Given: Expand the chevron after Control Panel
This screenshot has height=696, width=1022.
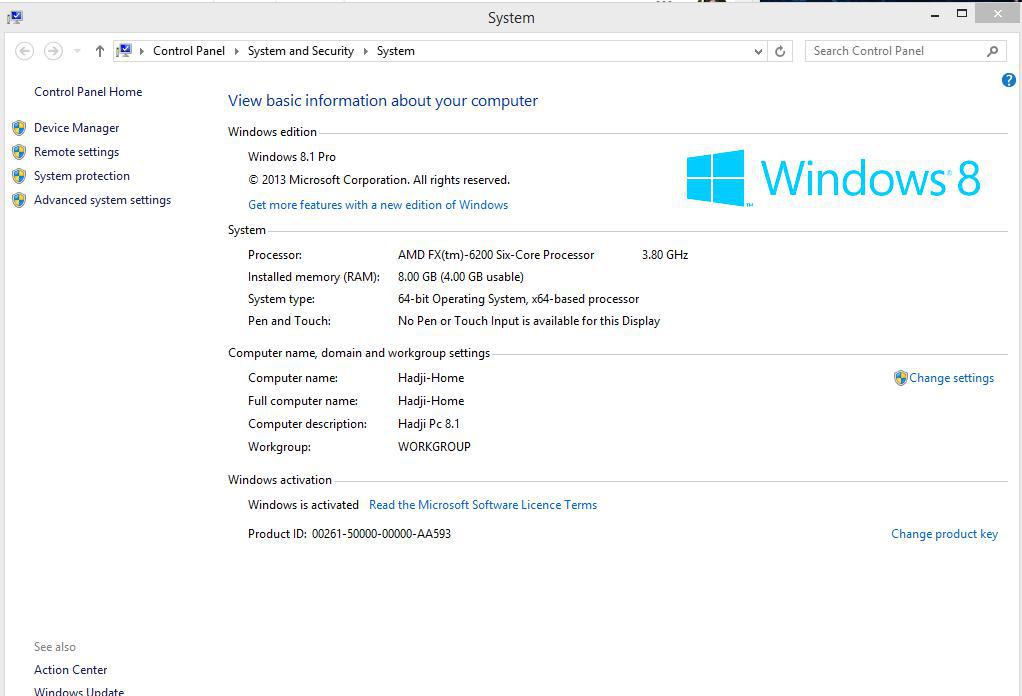Looking at the screenshot, I should [236, 51].
